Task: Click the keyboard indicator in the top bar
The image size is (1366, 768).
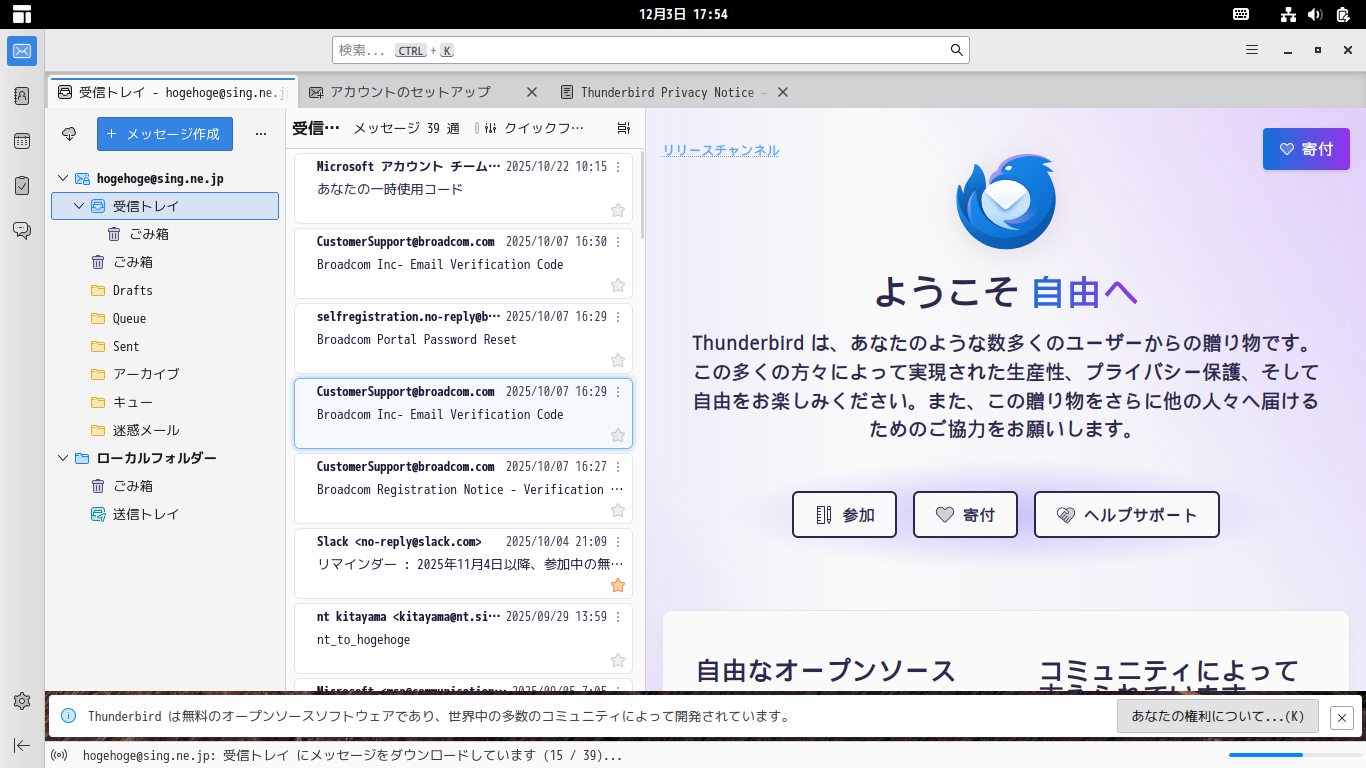Action: (1241, 14)
